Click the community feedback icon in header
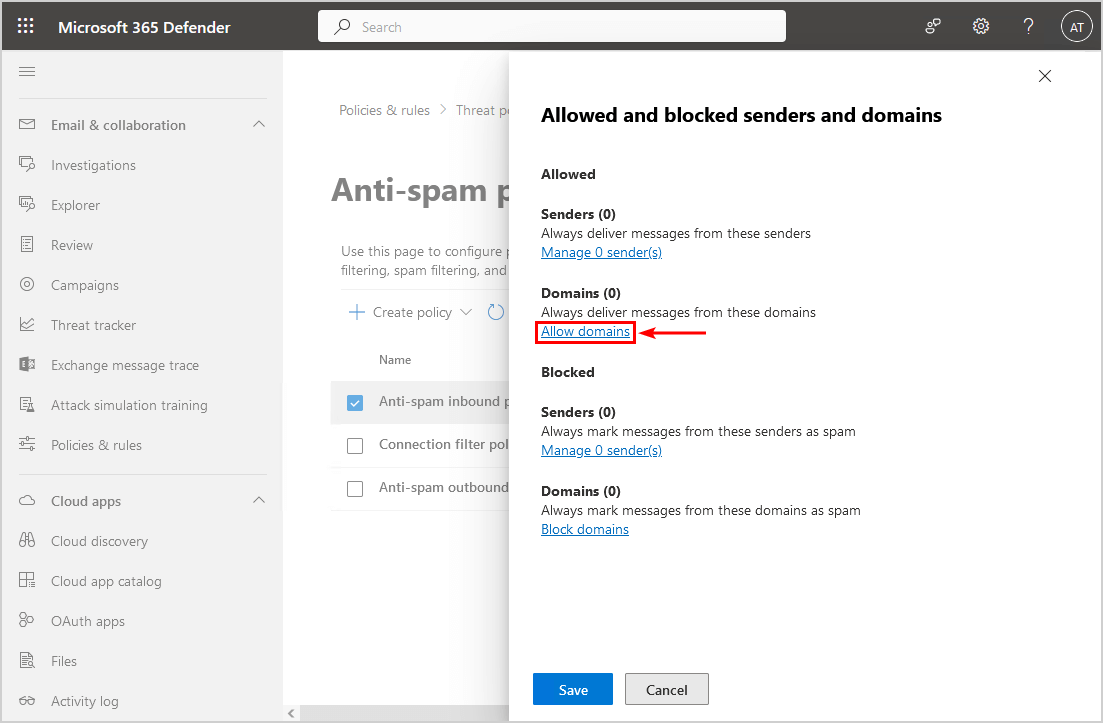 click(933, 27)
